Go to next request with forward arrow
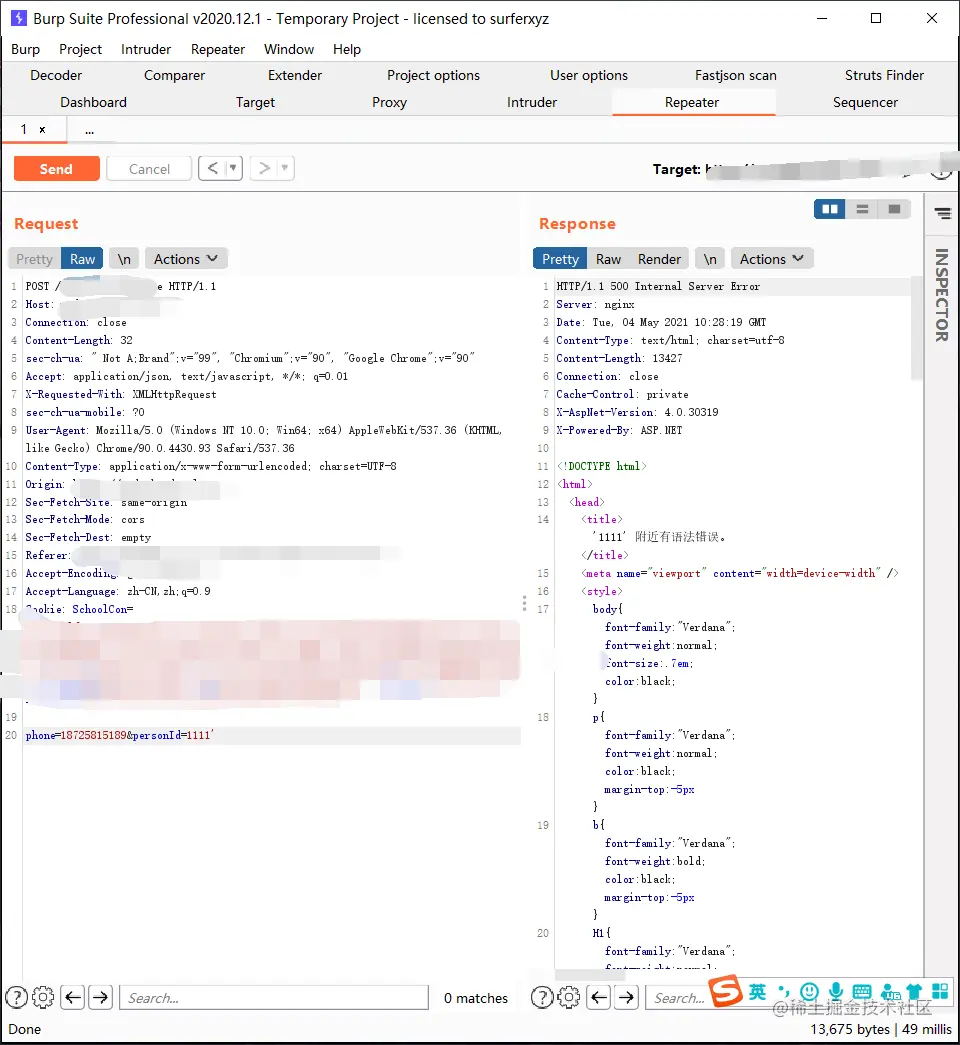Viewport: 960px width, 1045px height. click(264, 168)
